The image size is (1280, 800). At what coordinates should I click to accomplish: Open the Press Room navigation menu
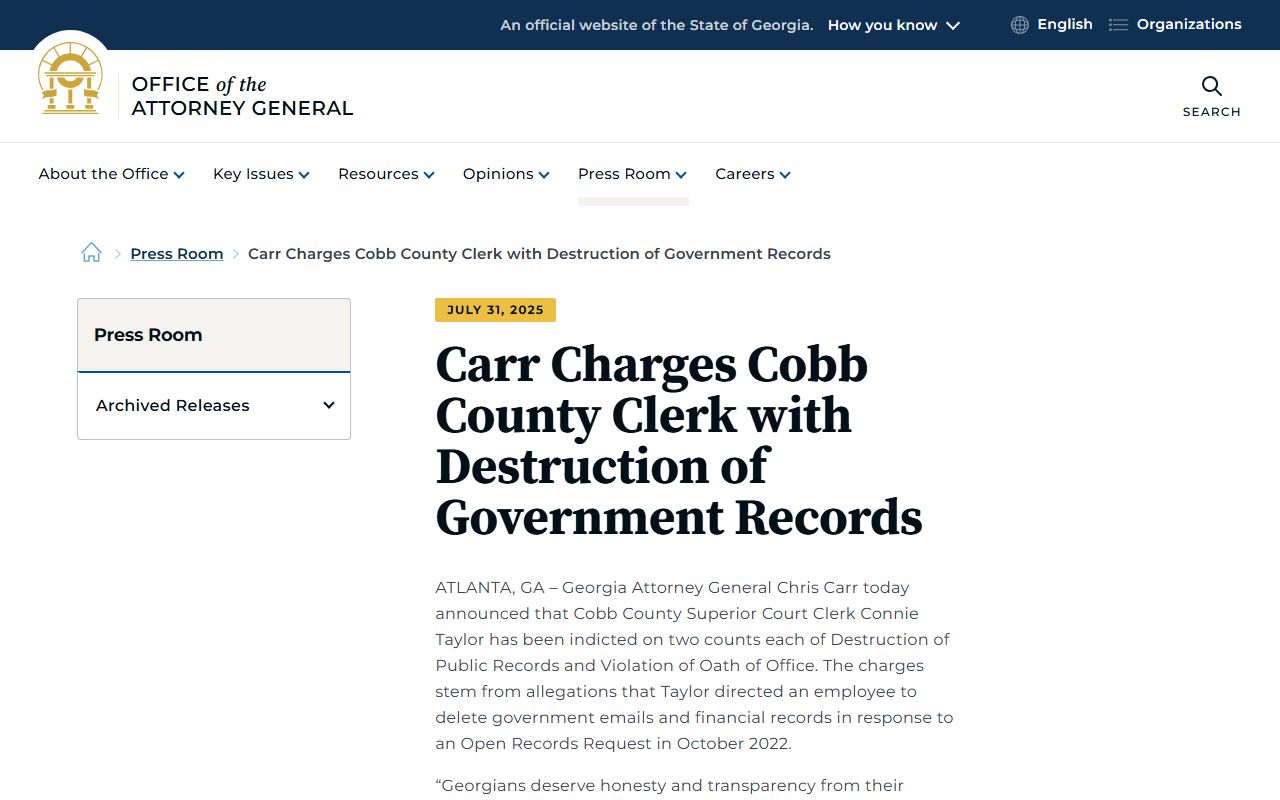pos(632,174)
